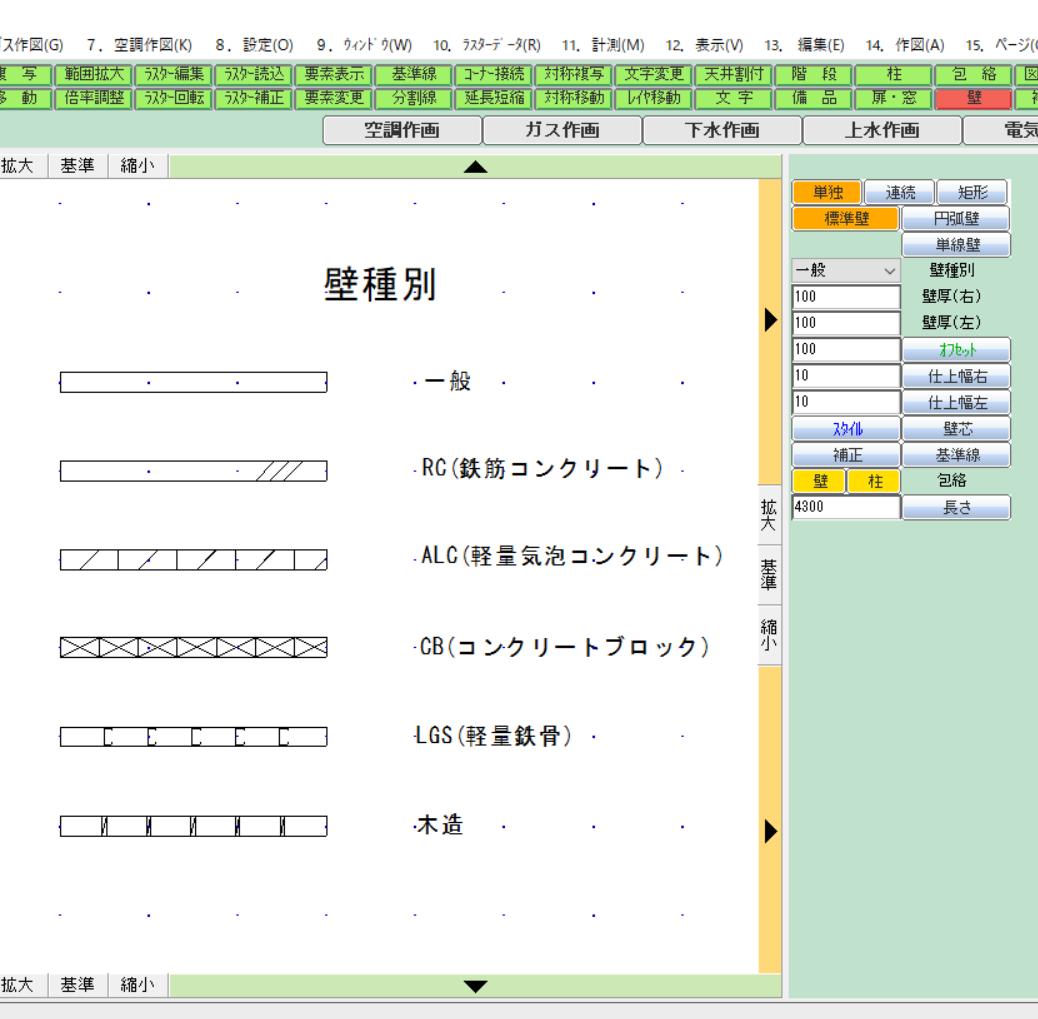Select 単独 wall drawing mode
The width and height of the screenshot is (1038, 1019).
tap(827, 193)
